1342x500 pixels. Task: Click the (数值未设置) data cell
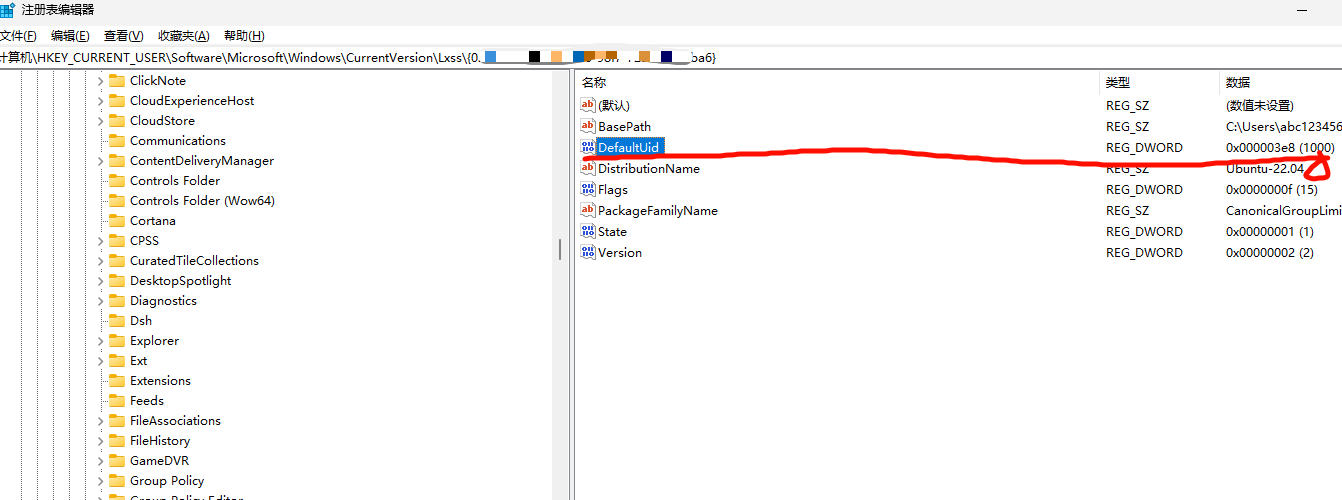(1260, 105)
